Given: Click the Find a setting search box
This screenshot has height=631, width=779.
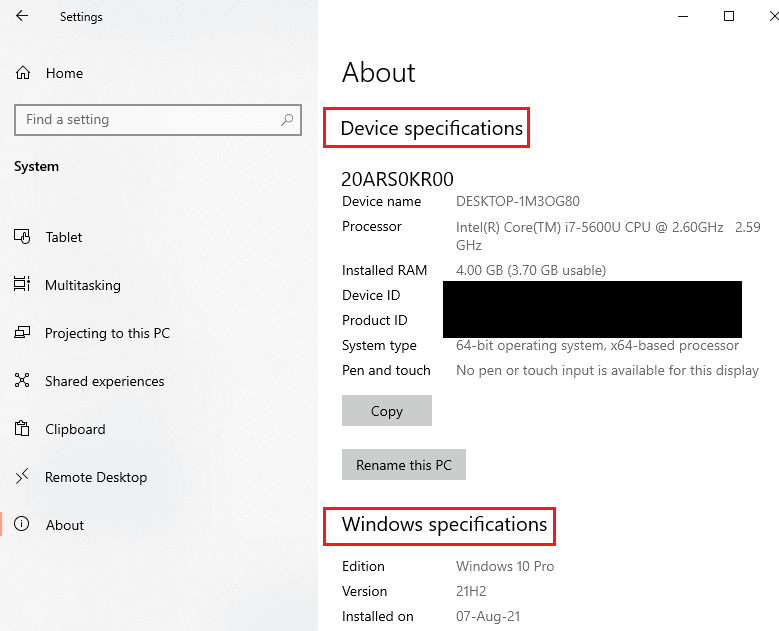Looking at the screenshot, I should click(158, 120).
